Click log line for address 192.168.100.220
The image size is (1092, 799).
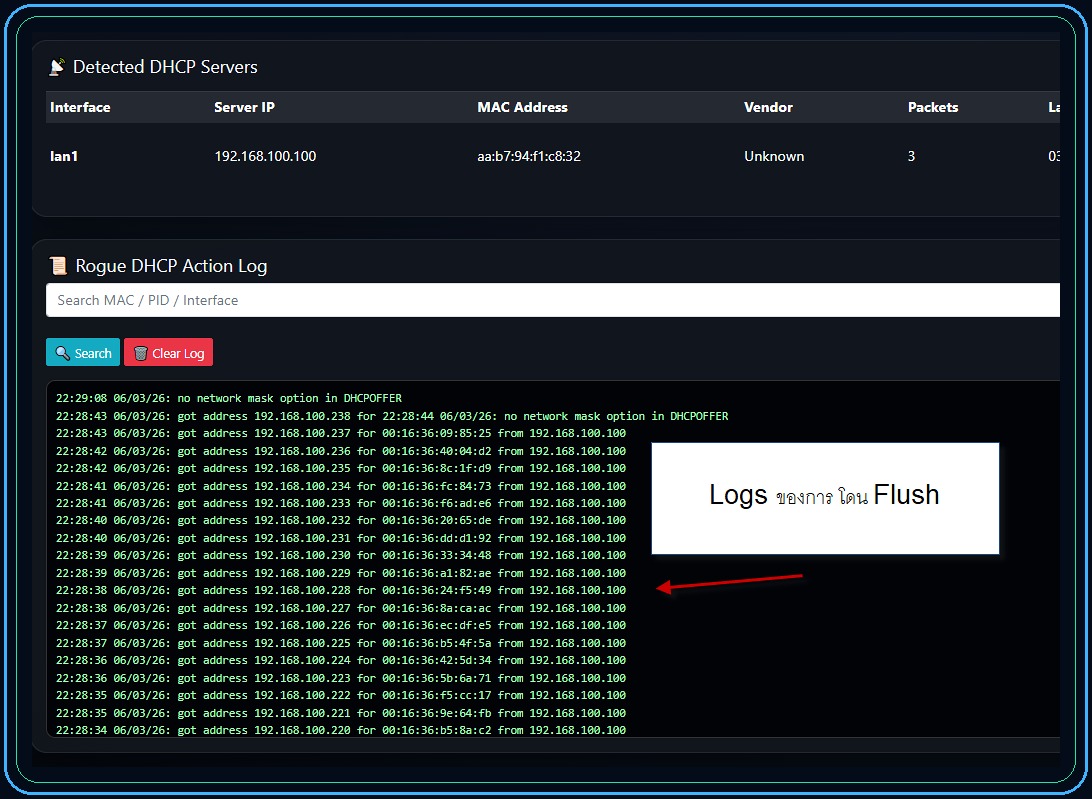[341, 730]
